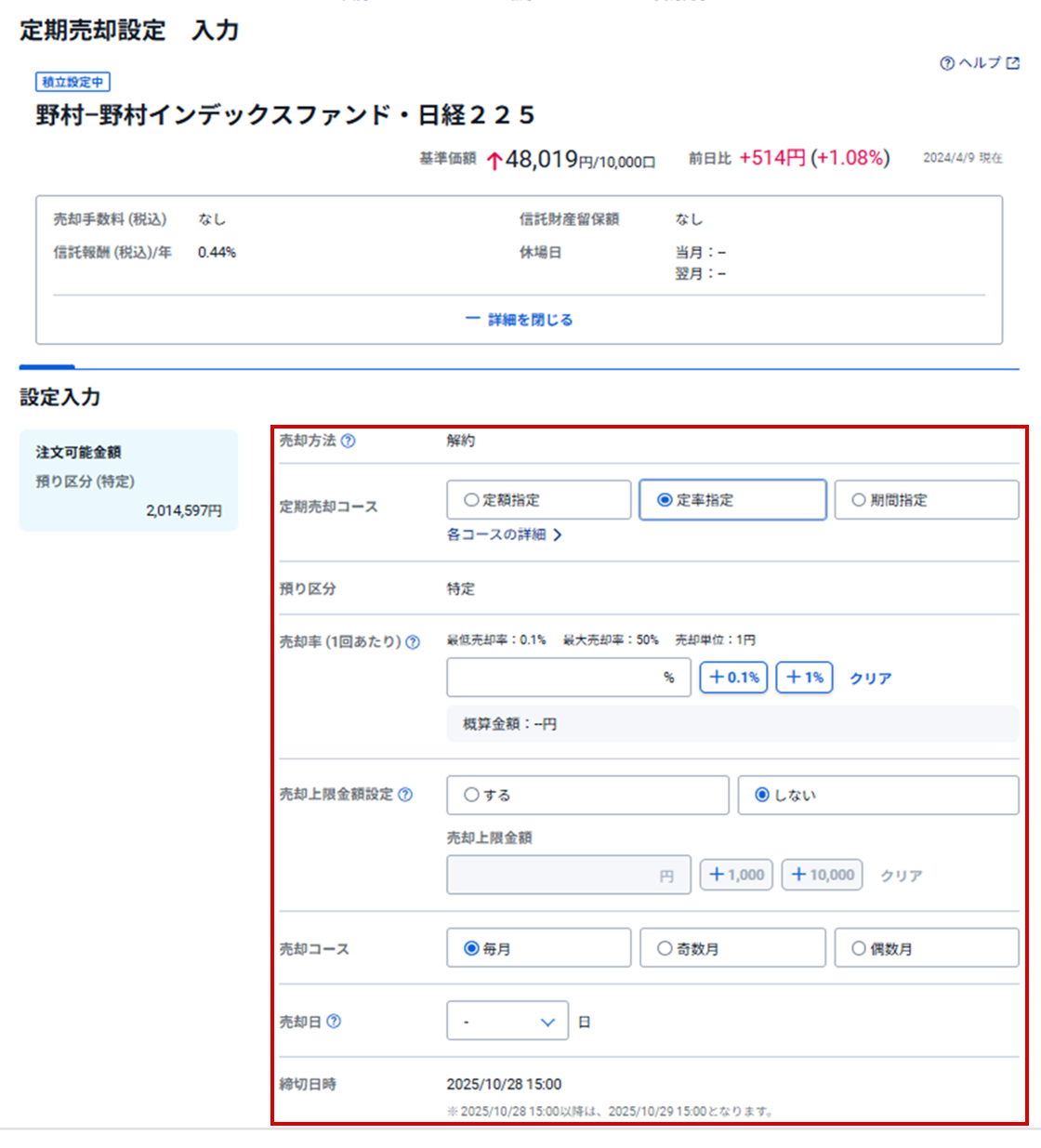Select the 定額指定 course option
The height and width of the screenshot is (1148, 1041).
point(538,500)
